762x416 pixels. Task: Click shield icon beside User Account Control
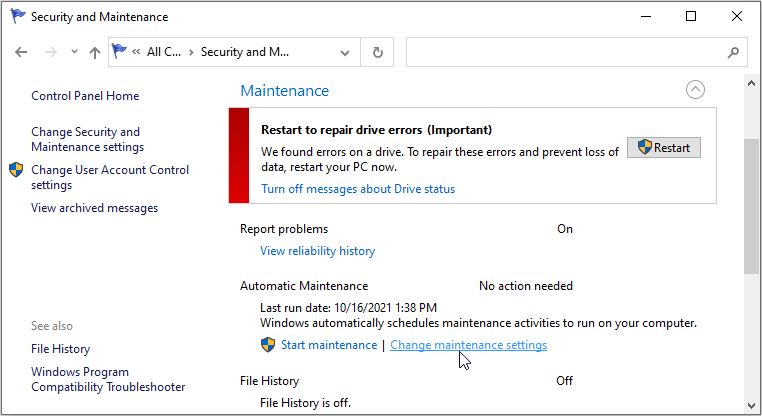pyautogui.click(x=16, y=170)
